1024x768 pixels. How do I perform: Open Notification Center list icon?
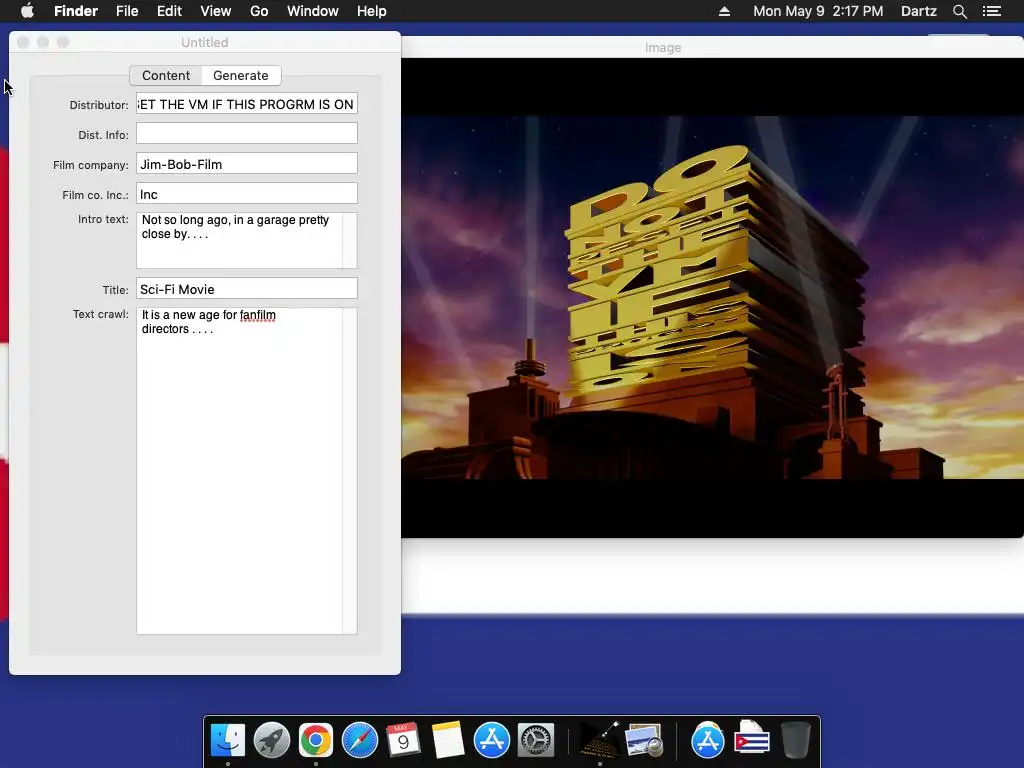[x=992, y=11]
